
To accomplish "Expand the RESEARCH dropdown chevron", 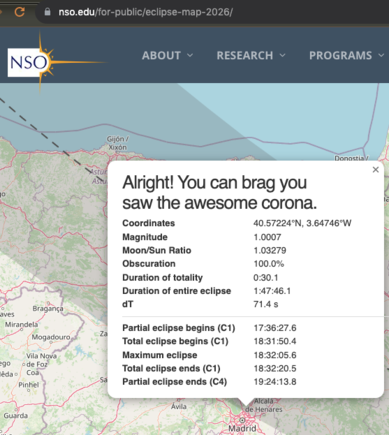I will 282,55.
